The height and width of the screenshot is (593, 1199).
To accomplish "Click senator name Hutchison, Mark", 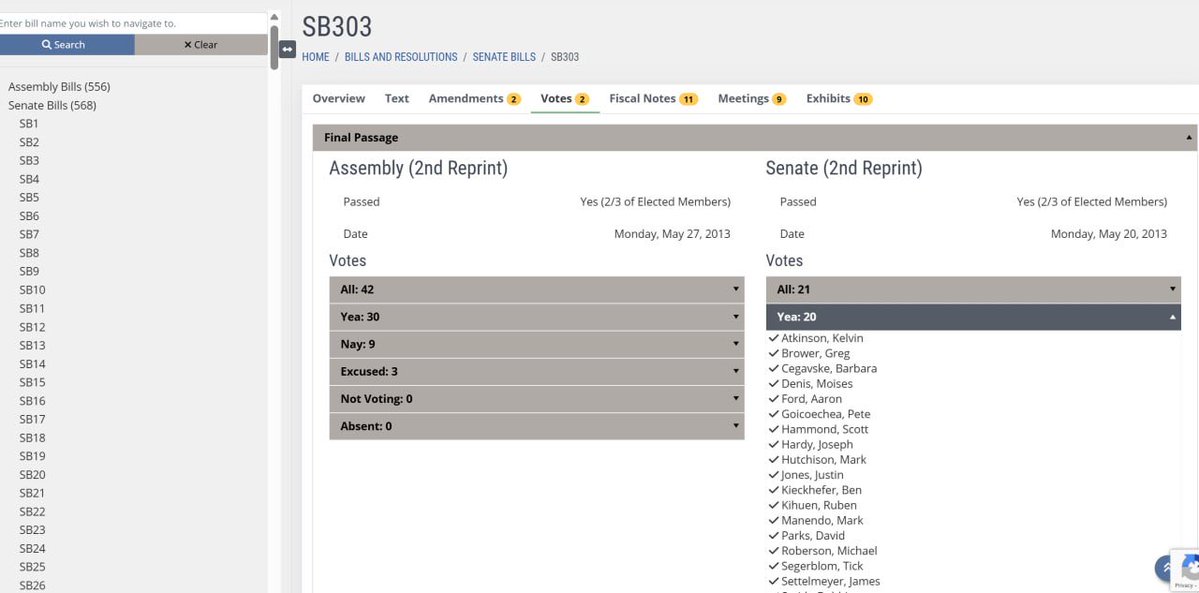I will coord(824,460).
